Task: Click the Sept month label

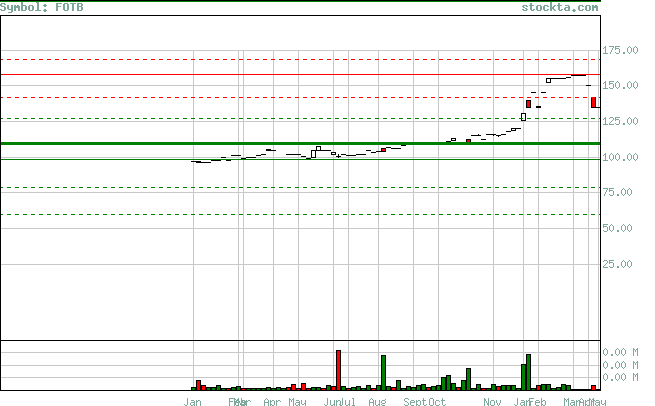Action: pyautogui.click(x=415, y=402)
